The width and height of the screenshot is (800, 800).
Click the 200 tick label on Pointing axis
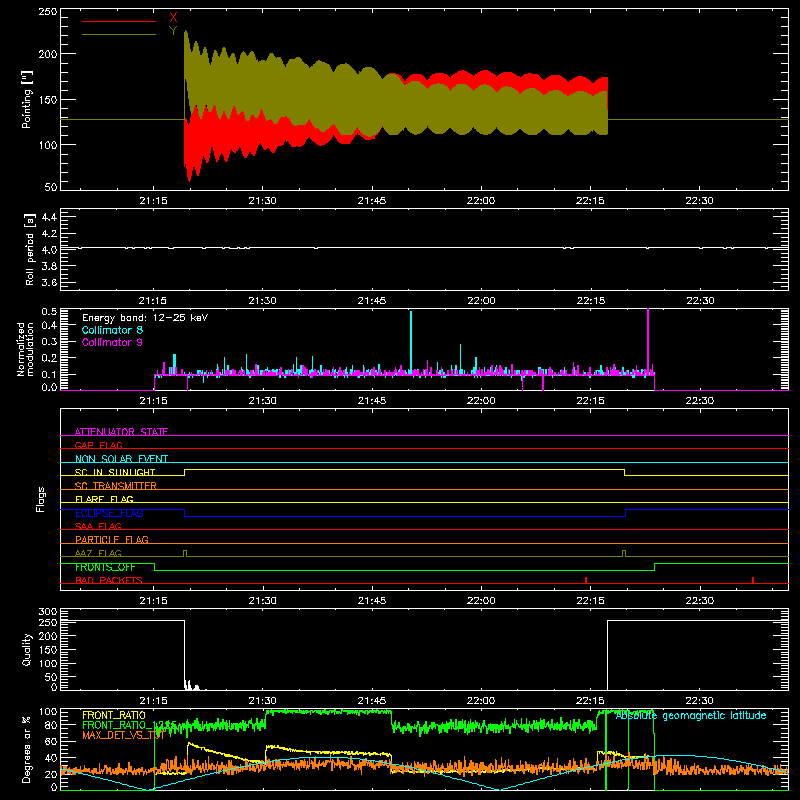pos(48,54)
